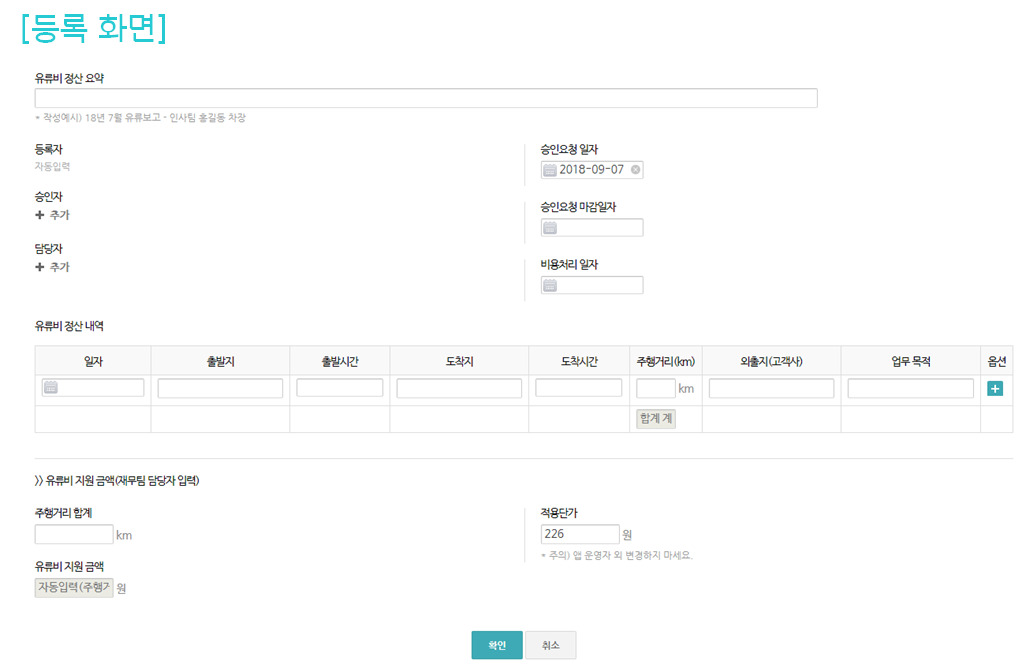Click calendar icon in 승인요청 일자 field
Image resolution: width=1022 pixels, height=668 pixels.
[550, 170]
